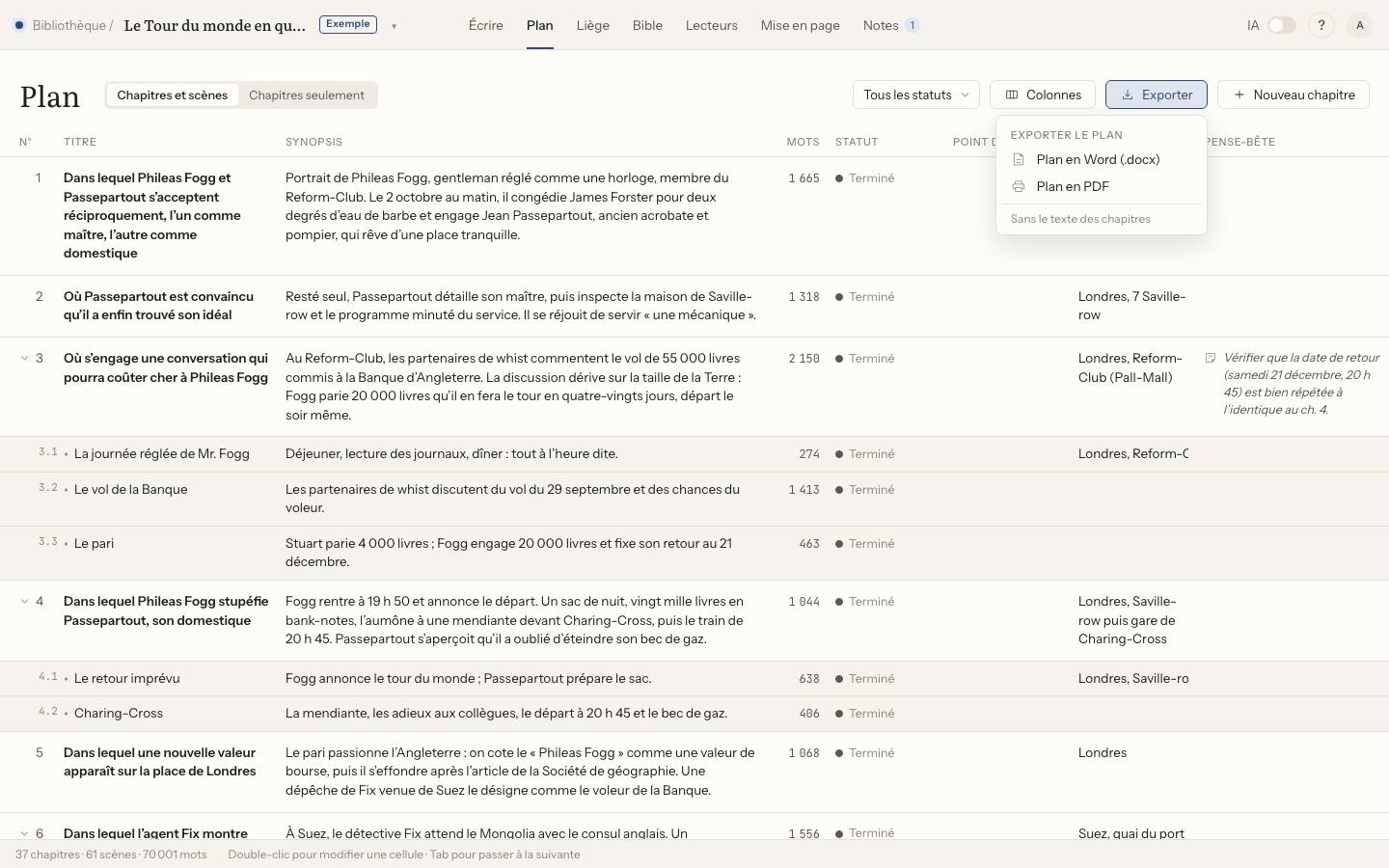Screen dimensions: 1389x868
Task: Click the Colonnes button
Action: click(x=1043, y=95)
